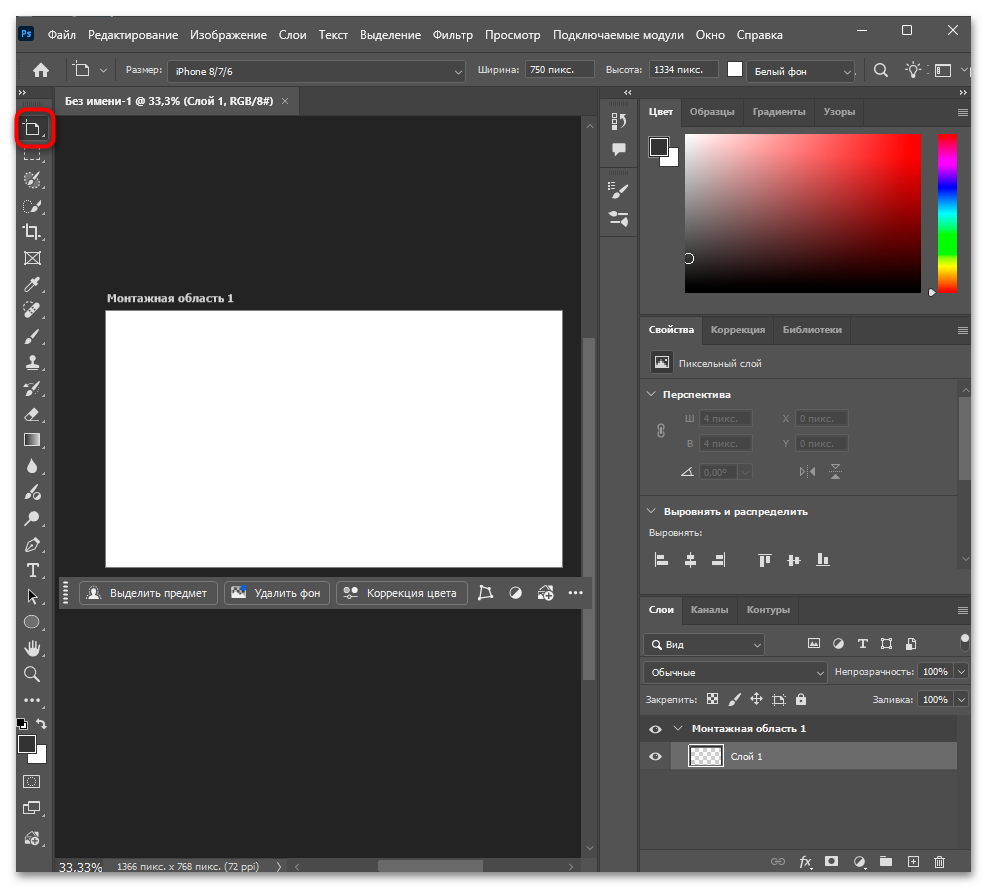Select the Crop tool
987x888 pixels.
point(32,232)
